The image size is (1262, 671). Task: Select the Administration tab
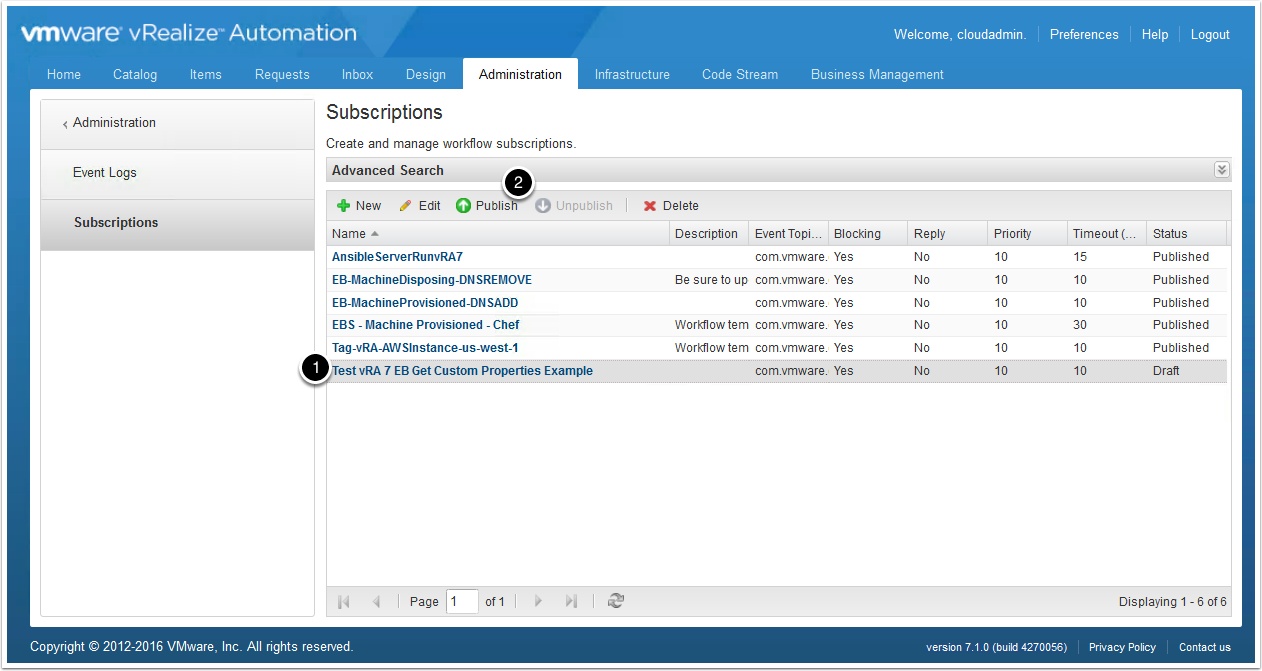[x=520, y=74]
